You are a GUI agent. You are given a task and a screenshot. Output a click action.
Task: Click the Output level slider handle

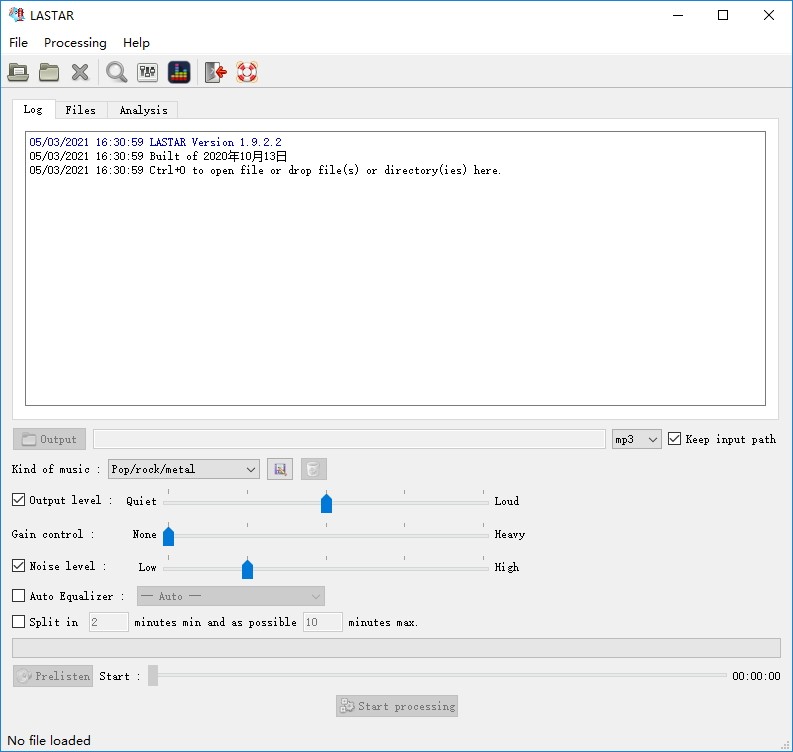coord(326,503)
